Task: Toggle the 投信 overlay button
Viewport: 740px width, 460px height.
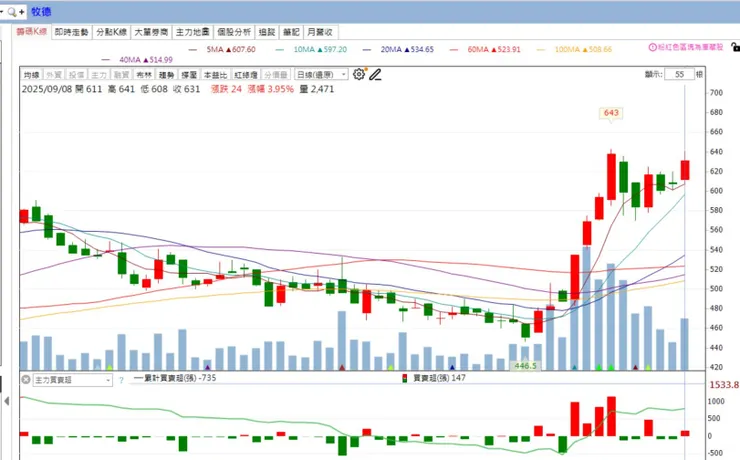Action: click(x=76, y=75)
